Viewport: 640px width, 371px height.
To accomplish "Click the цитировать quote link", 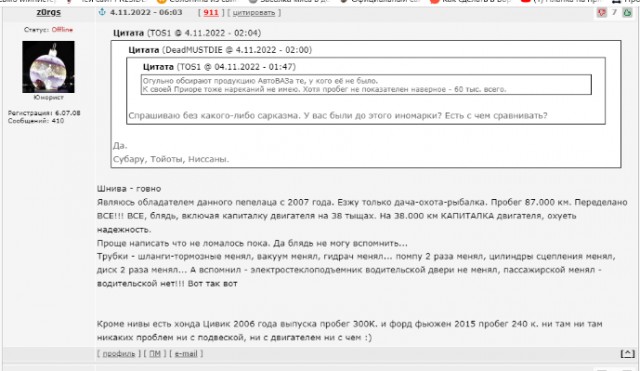I will tap(254, 13).
